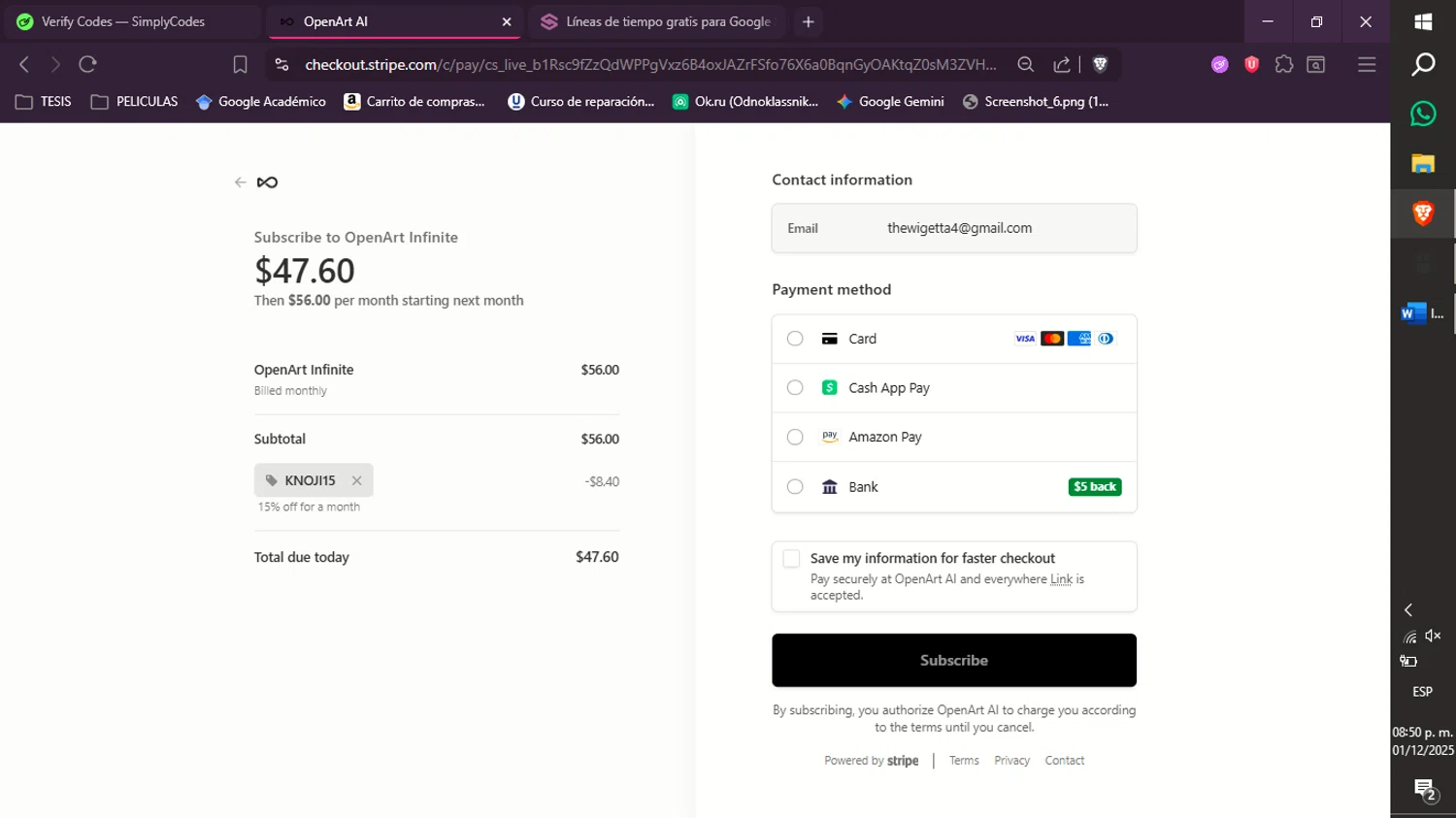The image size is (1456, 818).
Task: Open the zoom magnifier in address bar
Action: click(x=1025, y=64)
